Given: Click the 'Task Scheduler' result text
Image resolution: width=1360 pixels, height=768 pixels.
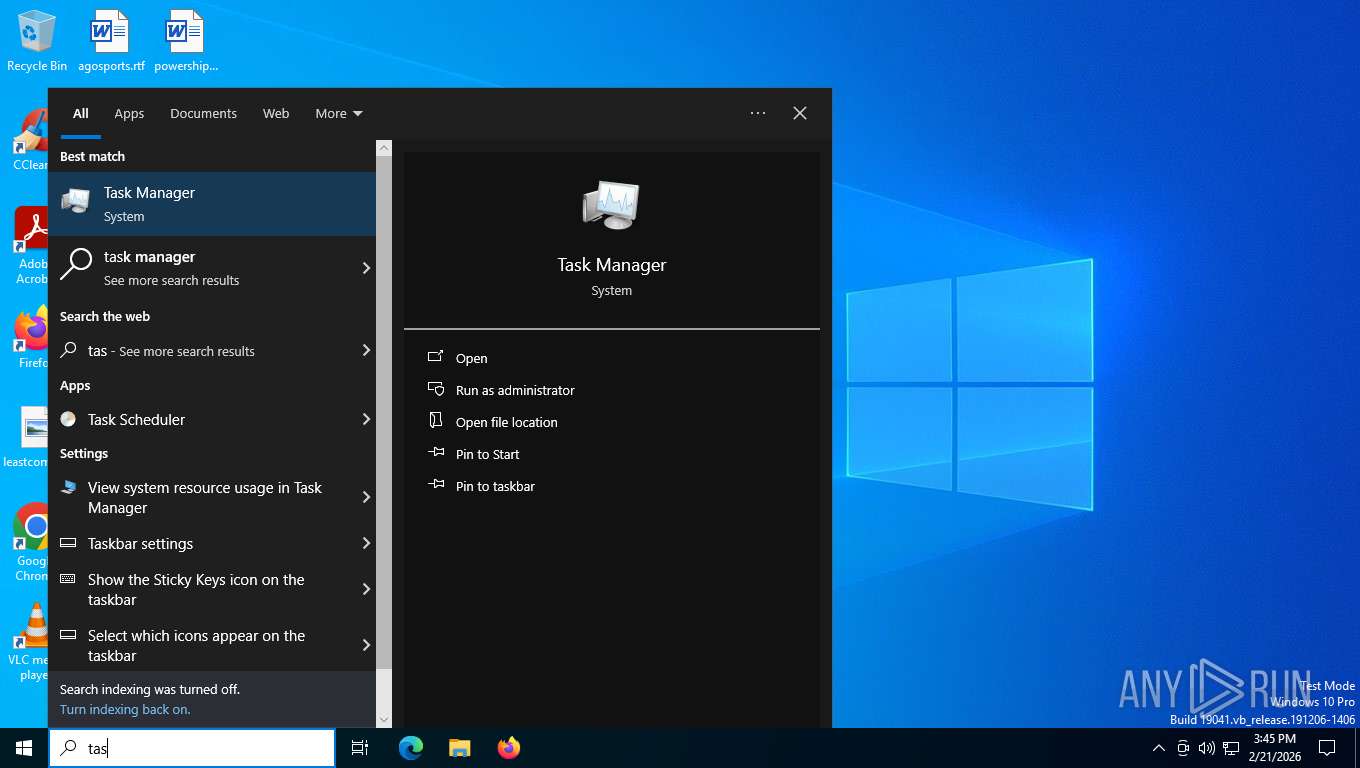Looking at the screenshot, I should tap(136, 419).
